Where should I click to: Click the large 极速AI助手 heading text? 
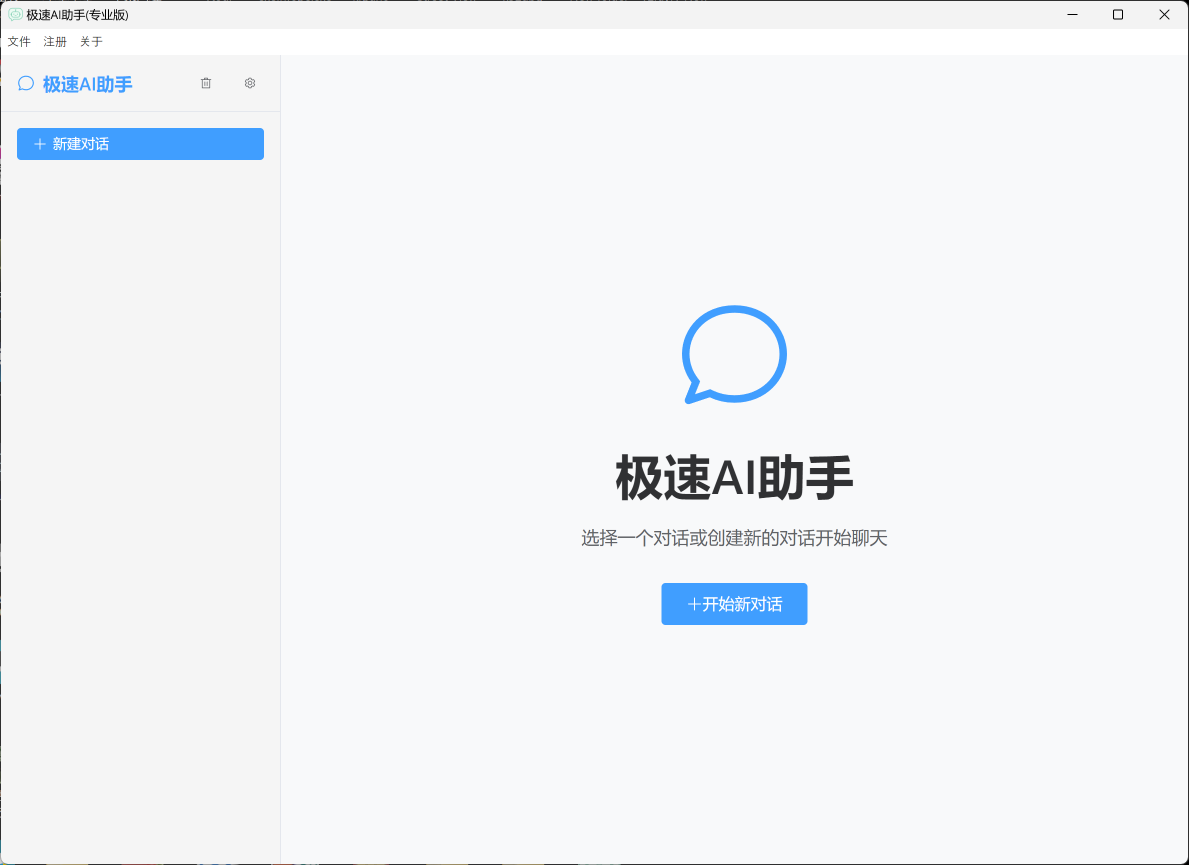point(734,478)
